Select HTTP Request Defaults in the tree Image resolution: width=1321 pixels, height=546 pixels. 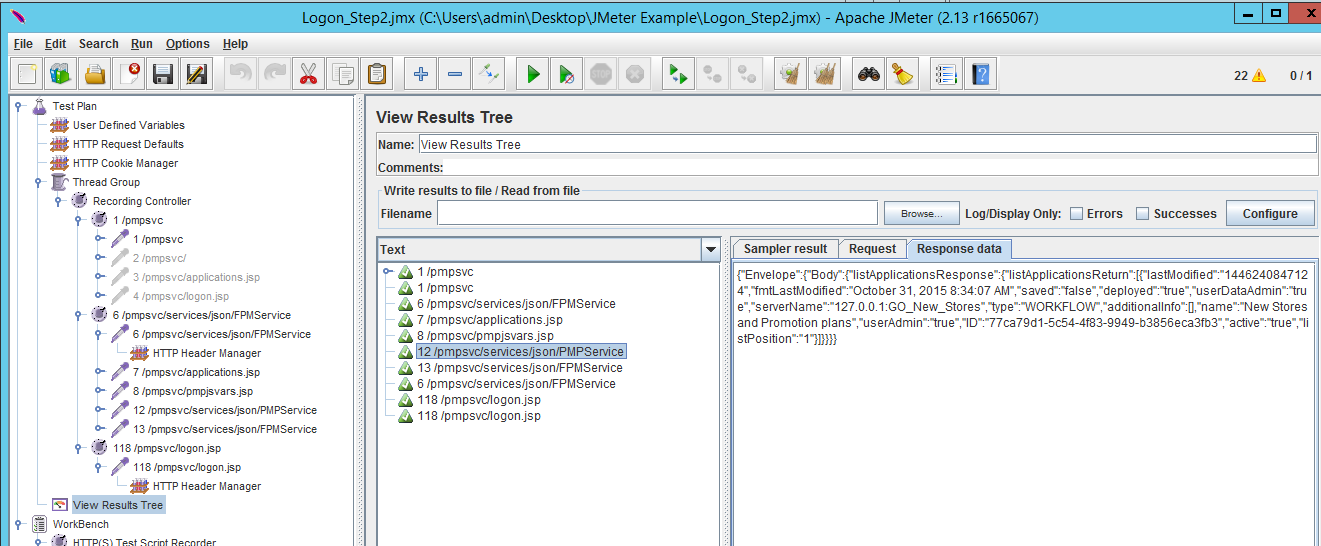click(128, 144)
